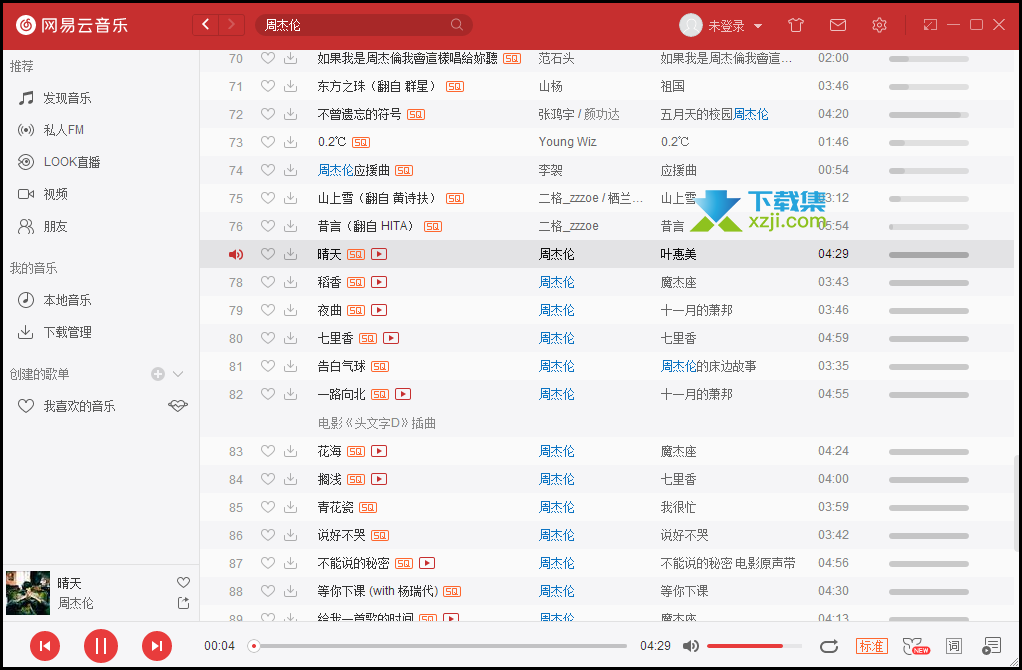Viewport: 1022px width, 670px height.
Task: Click the song list vertical scrollbar
Action: click(x=1017, y=502)
